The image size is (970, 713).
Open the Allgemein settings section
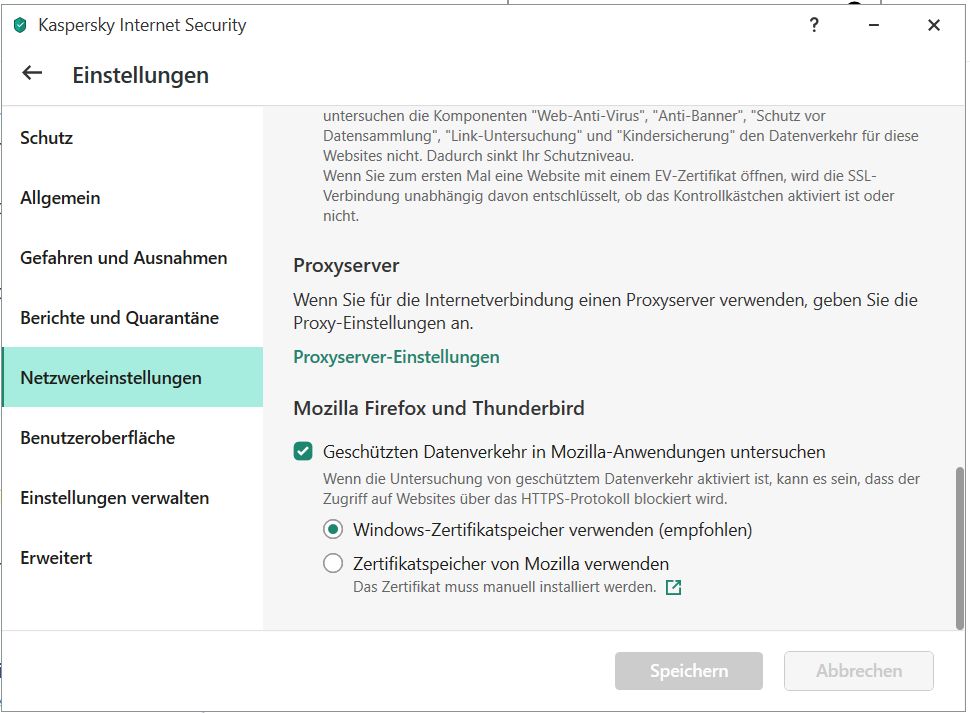point(132,197)
